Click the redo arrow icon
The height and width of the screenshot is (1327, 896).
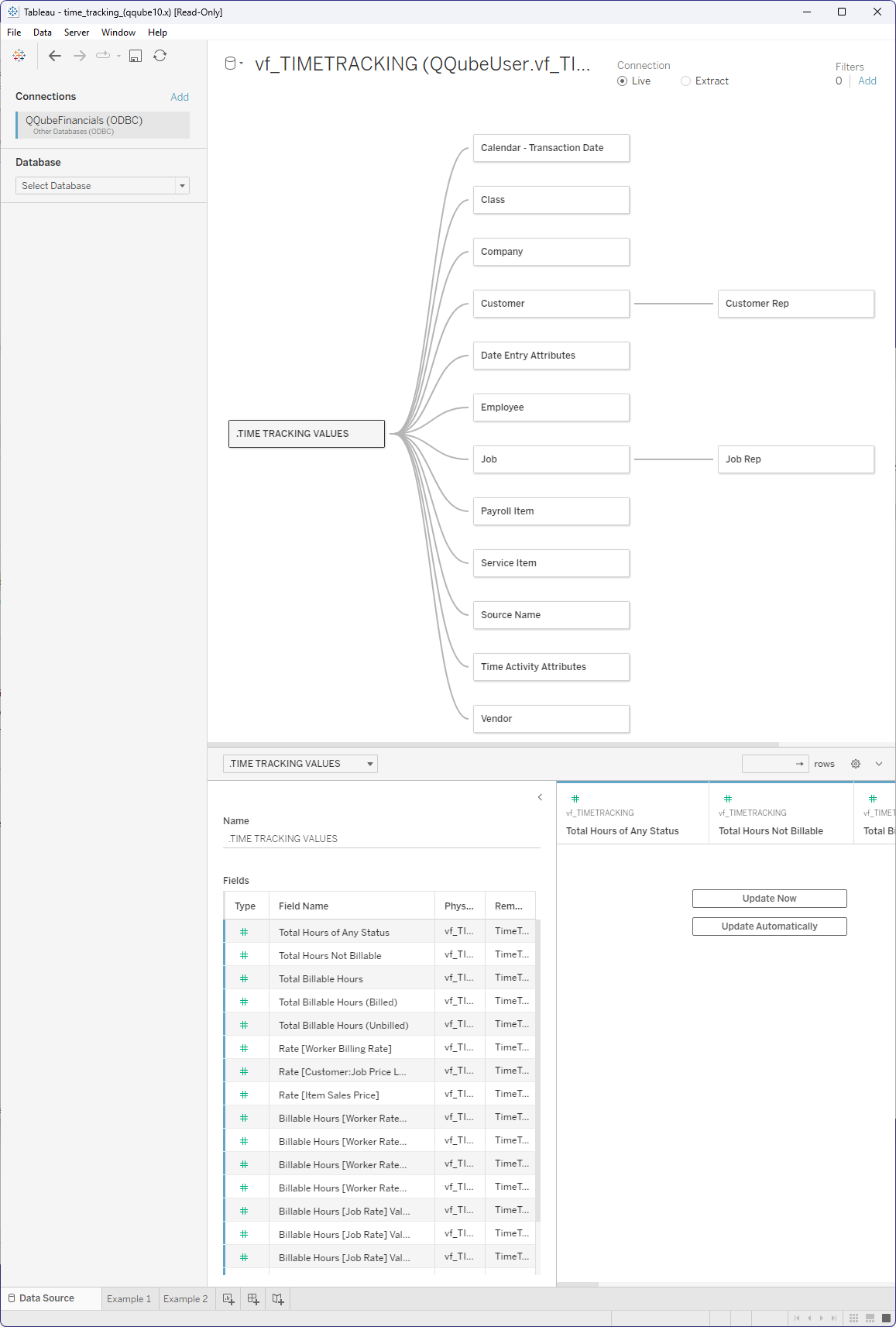pos(103,55)
